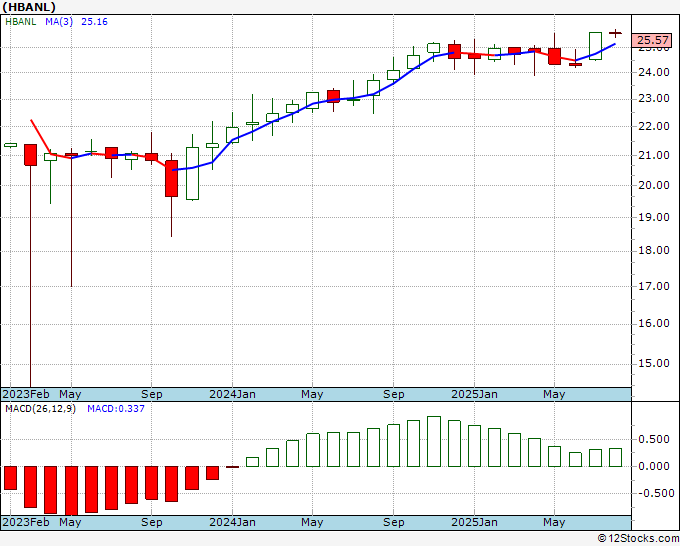
Task: Click the 22.00 price axis label
Action: click(x=654, y=127)
